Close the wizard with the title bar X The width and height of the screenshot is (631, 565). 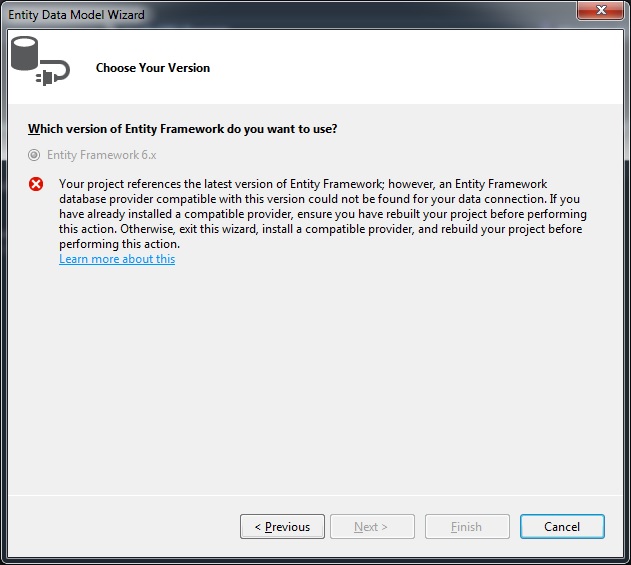601,10
